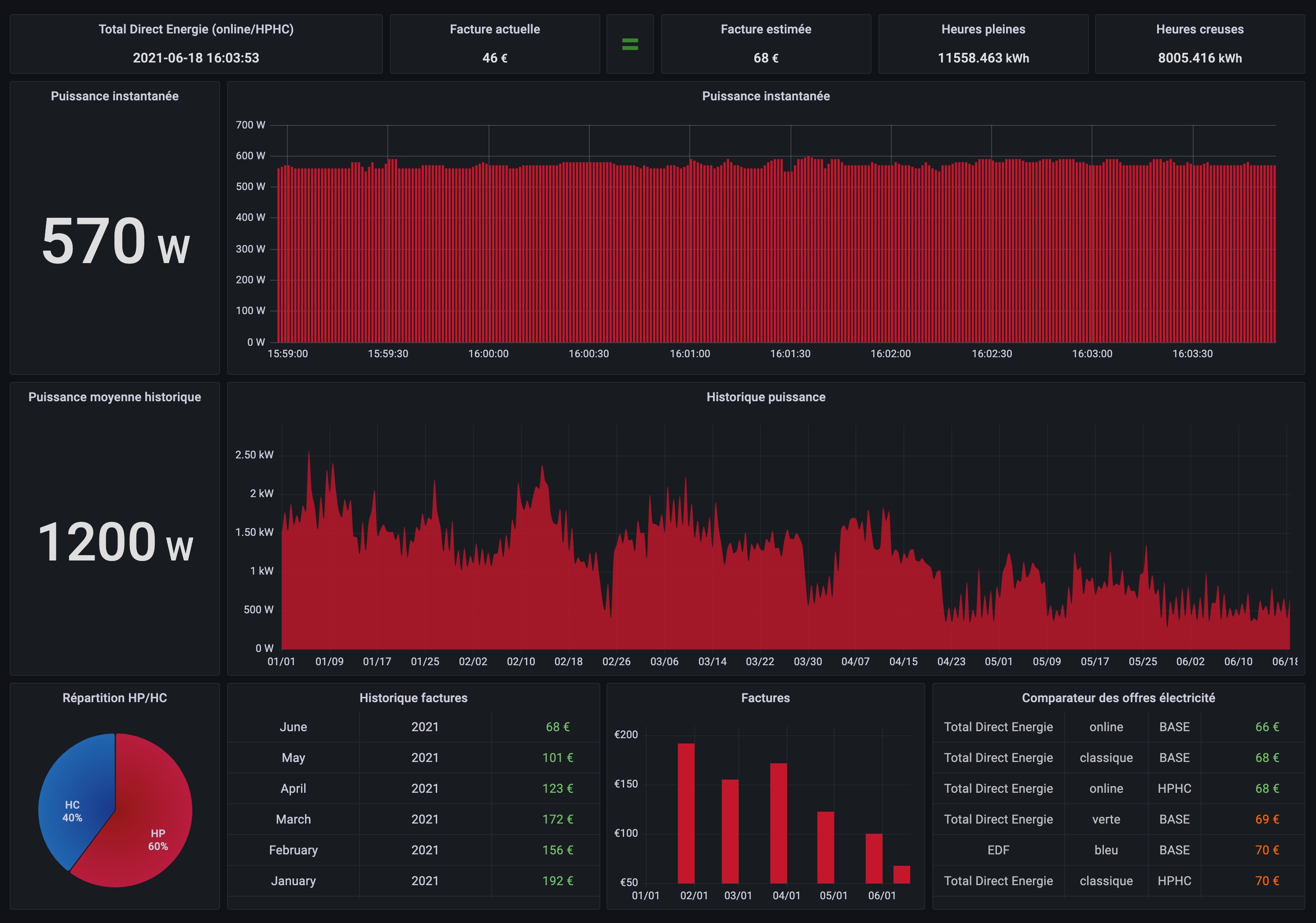Viewport: 1316px width, 923px height.
Task: Click the Historique factures panel title
Action: point(413,698)
